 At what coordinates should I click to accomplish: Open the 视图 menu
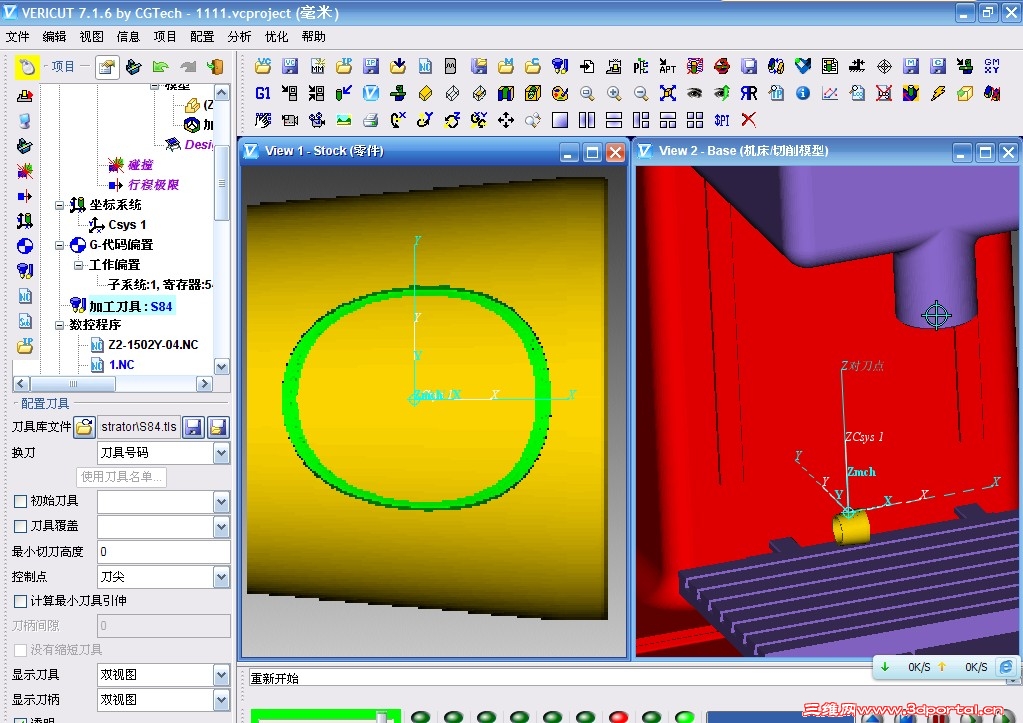tap(91, 37)
